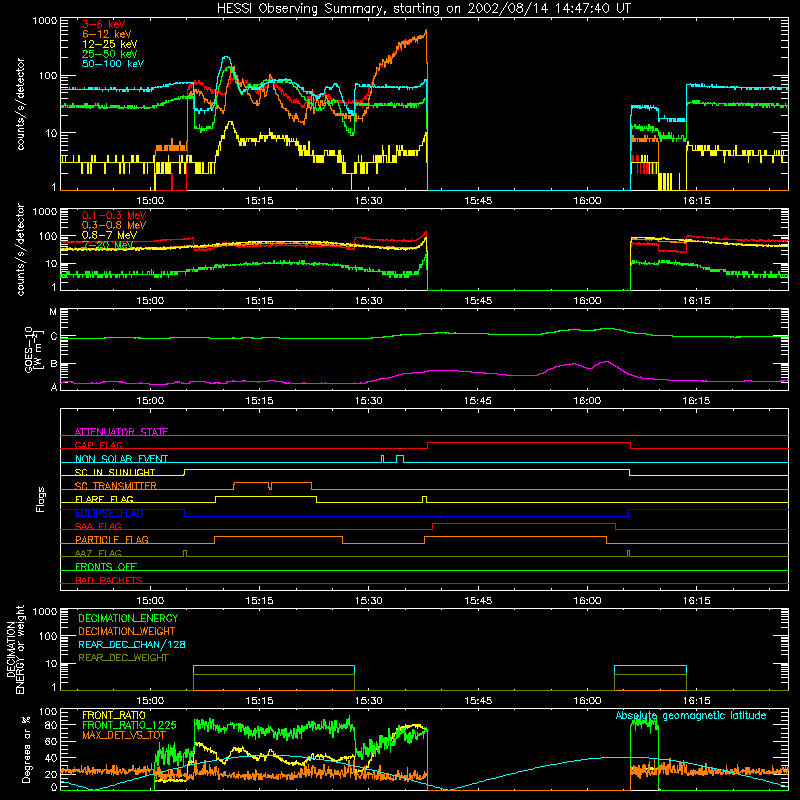Image resolution: width=800 pixels, height=800 pixels.
Task: Click the counts/s/detector label of top plot
Action: [20, 104]
